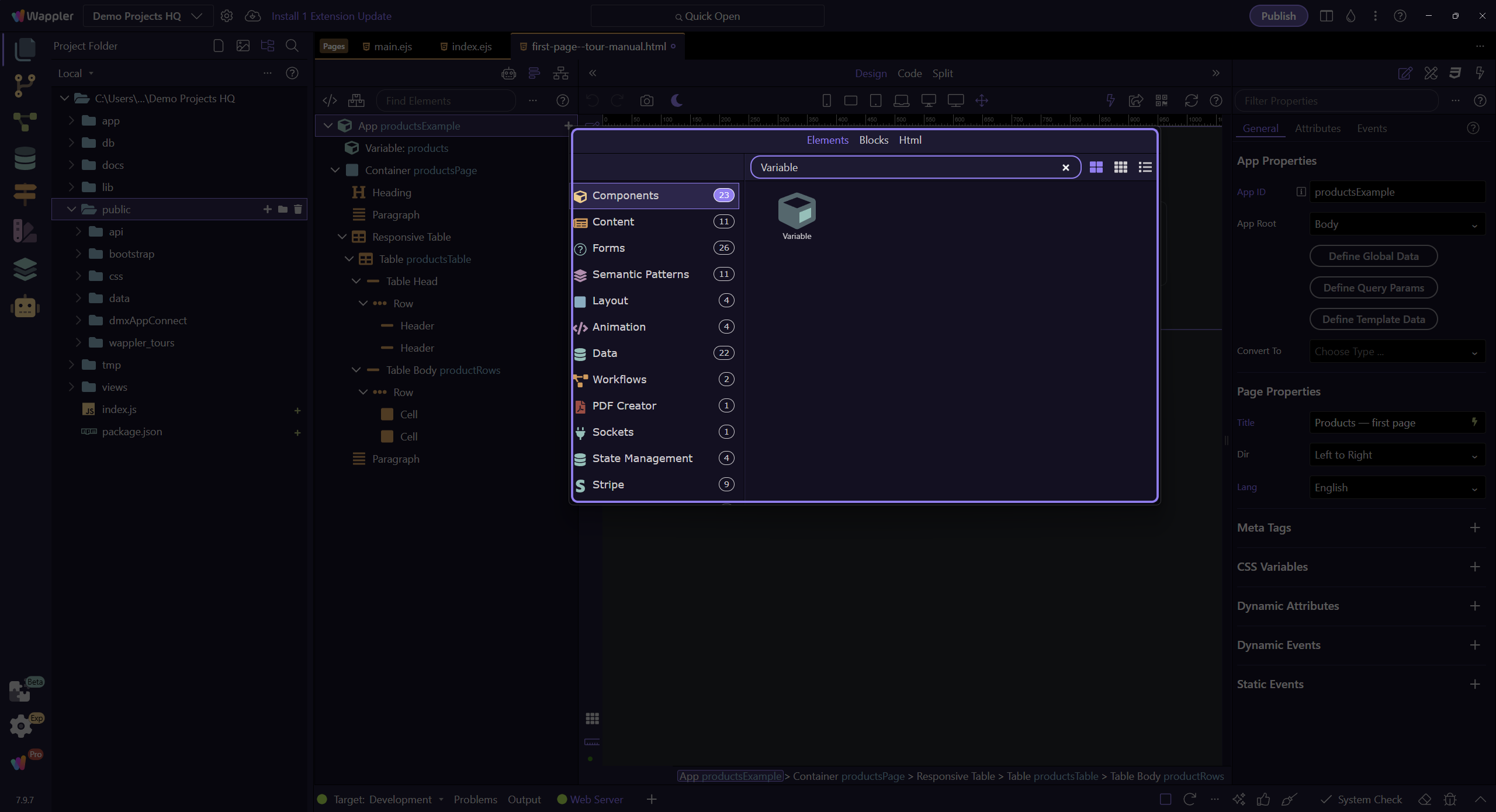Toggle dark mode with moon icon

pyautogui.click(x=677, y=100)
